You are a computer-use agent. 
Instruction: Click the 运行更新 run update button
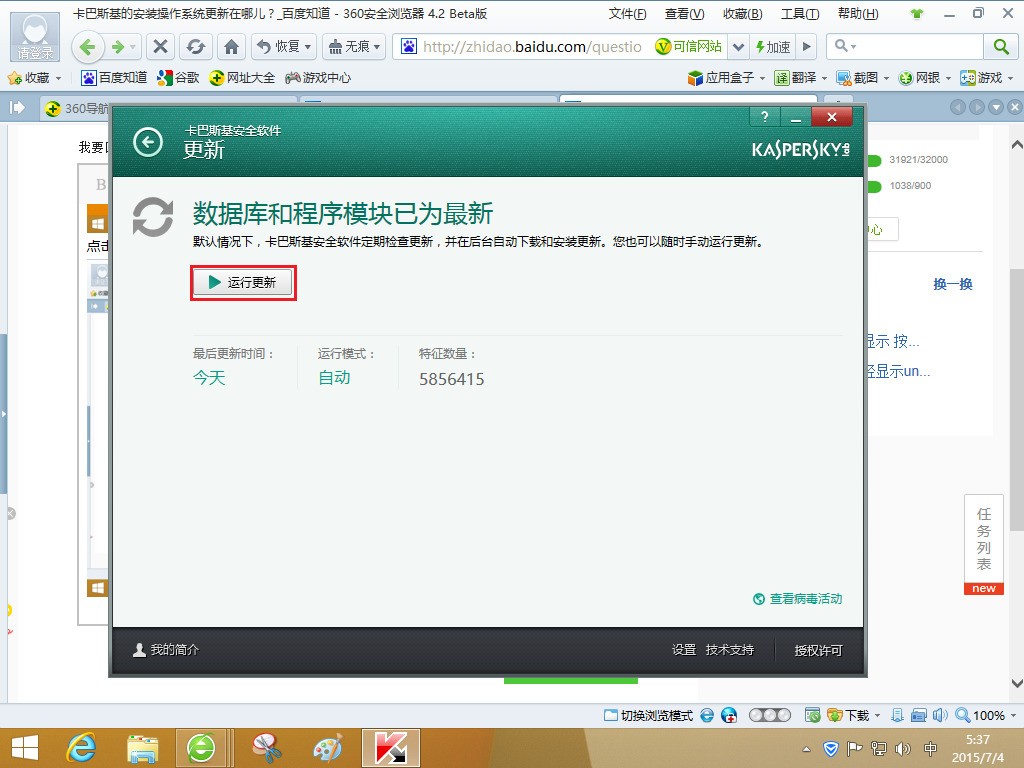(242, 283)
